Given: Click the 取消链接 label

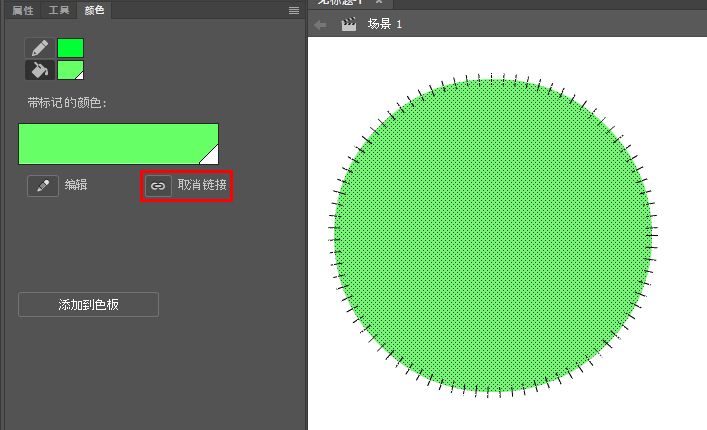Looking at the screenshot, I should [202, 185].
